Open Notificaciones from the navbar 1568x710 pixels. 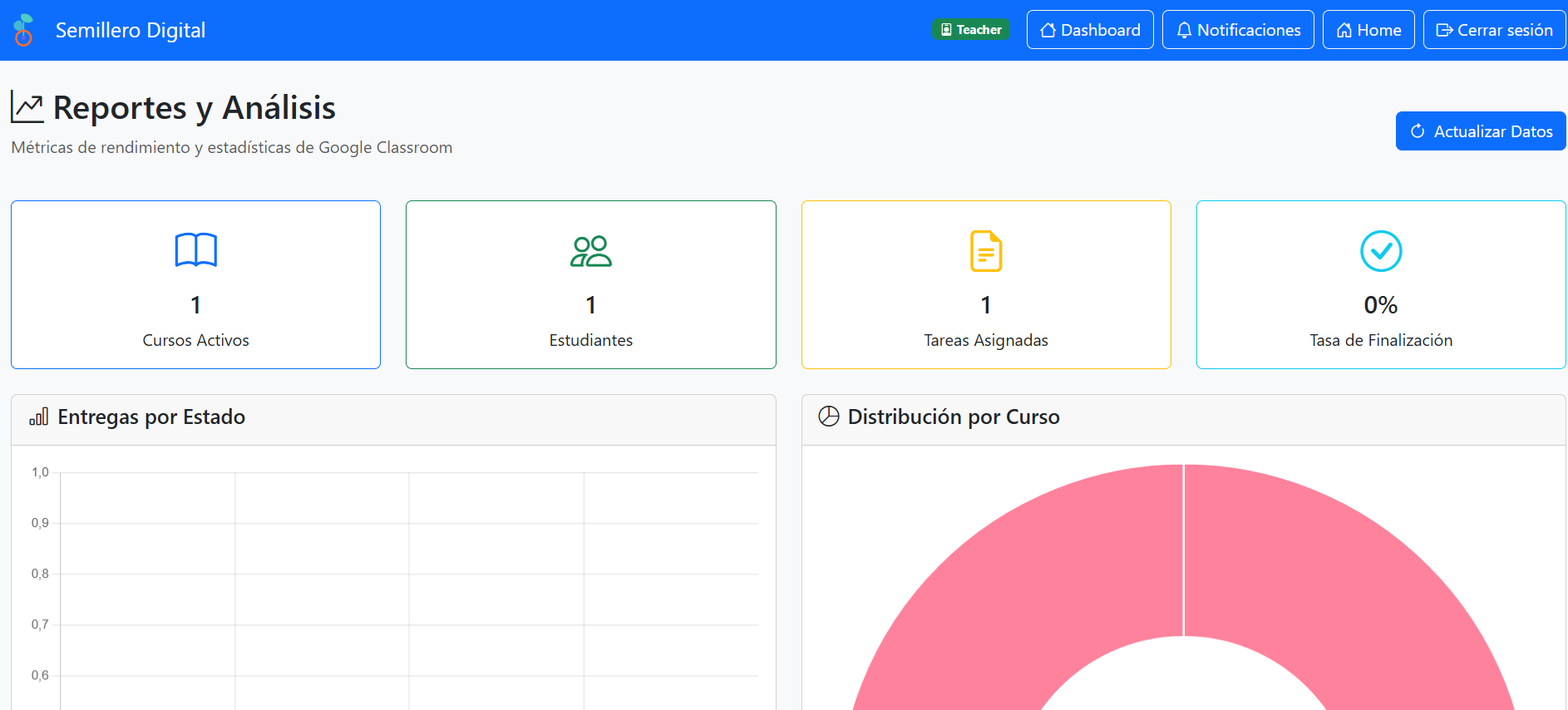coord(1238,30)
